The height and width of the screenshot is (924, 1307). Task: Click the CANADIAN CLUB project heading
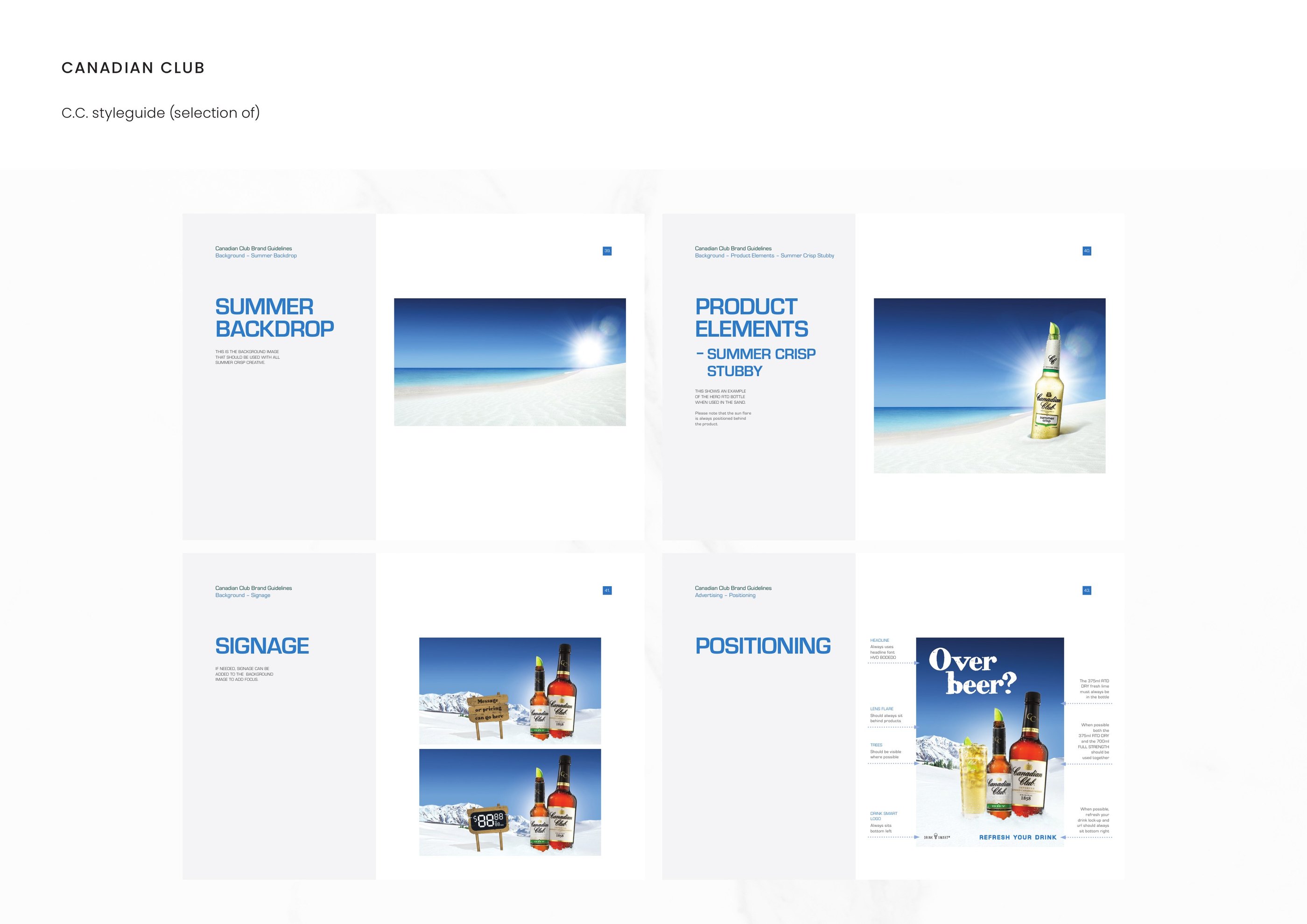tap(133, 68)
